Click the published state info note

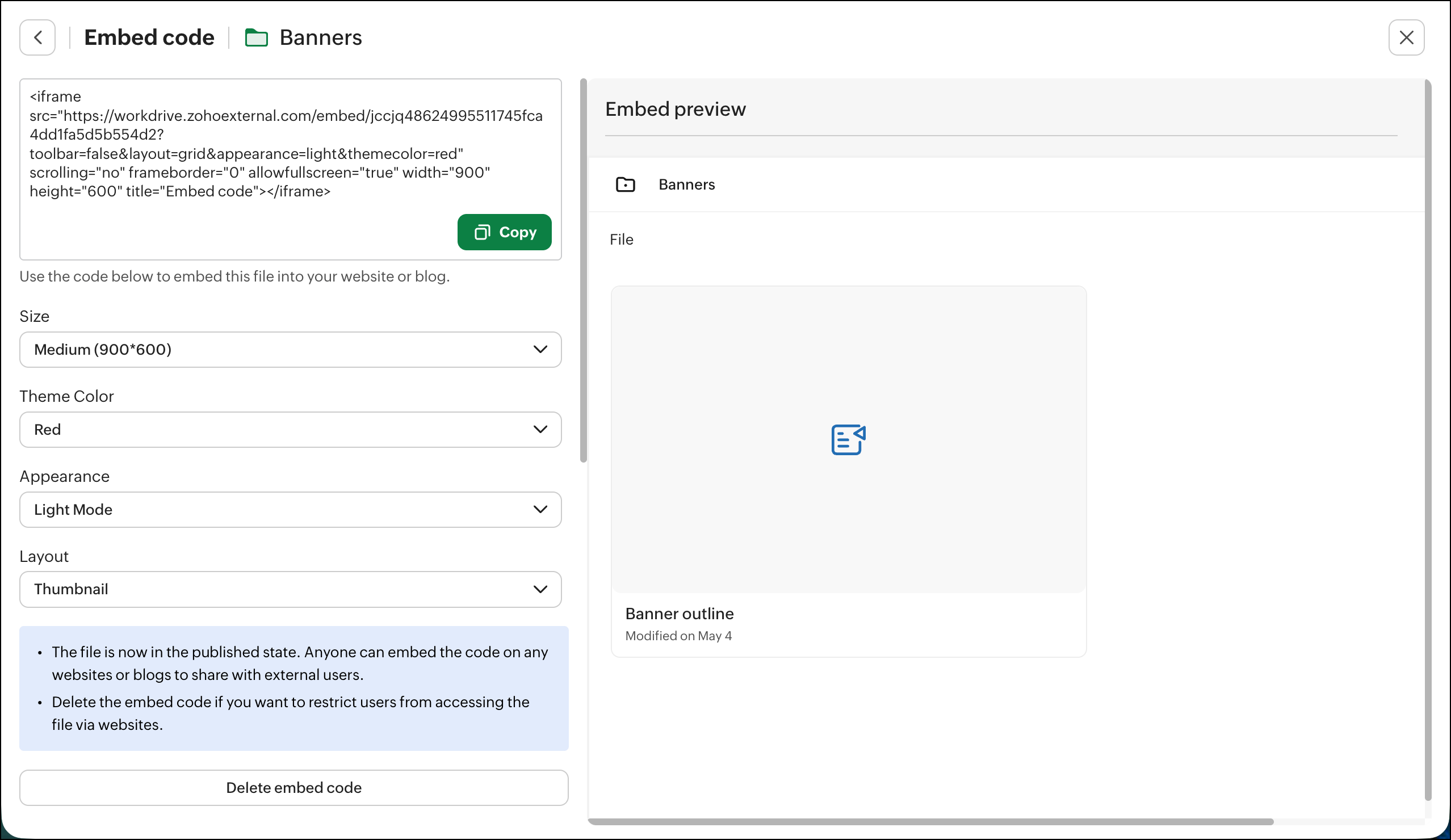(293, 688)
